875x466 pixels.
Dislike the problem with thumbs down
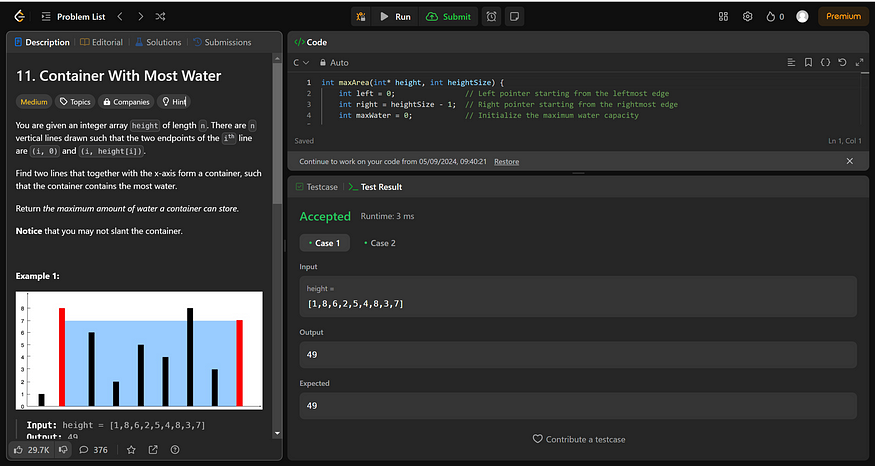[x=63, y=450]
